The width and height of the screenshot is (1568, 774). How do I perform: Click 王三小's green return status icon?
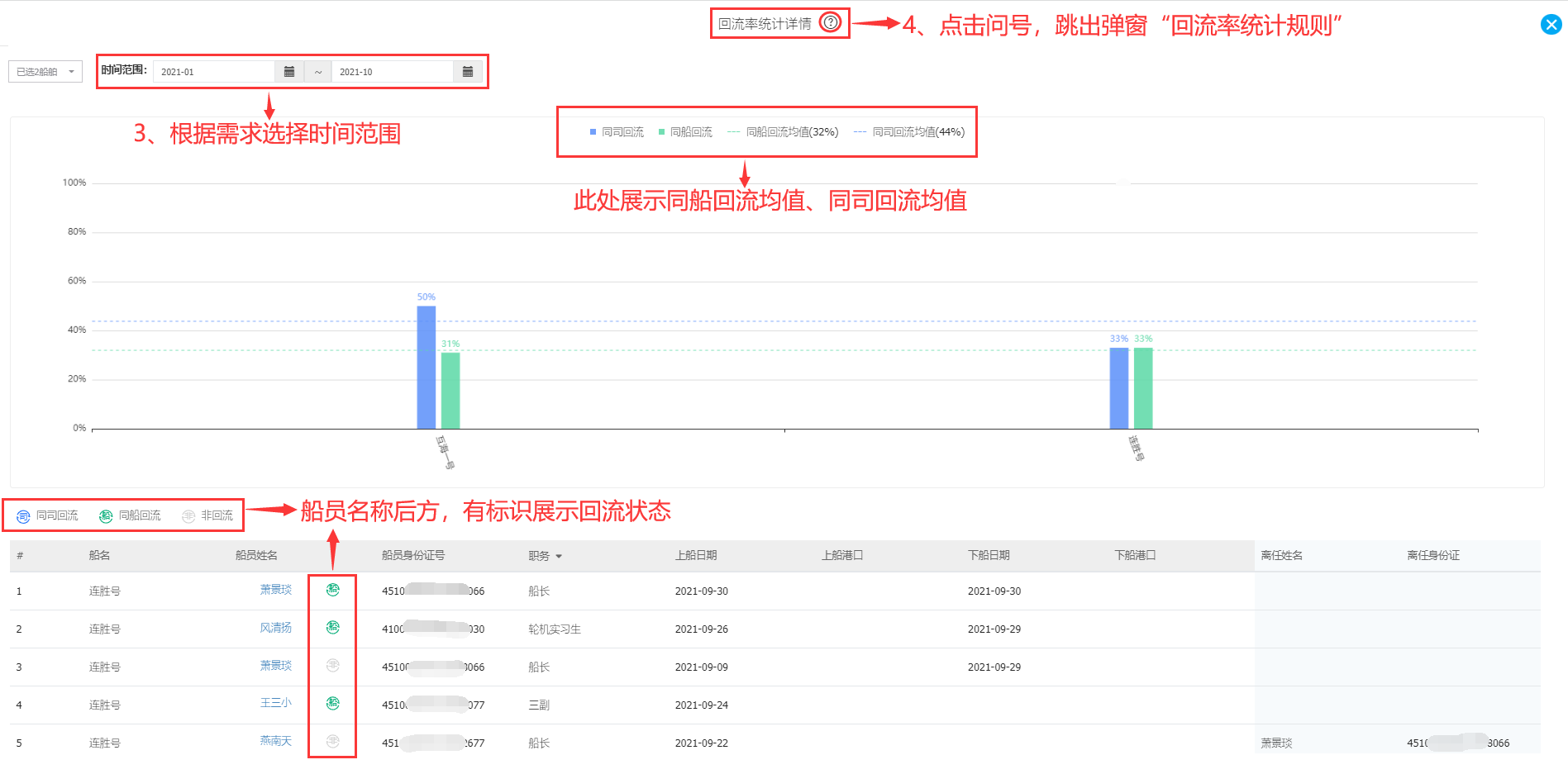pos(333,703)
